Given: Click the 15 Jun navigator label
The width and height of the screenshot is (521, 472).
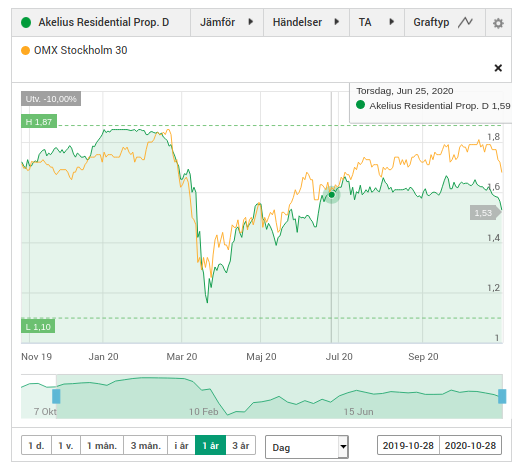Looking at the screenshot, I should [359, 412].
